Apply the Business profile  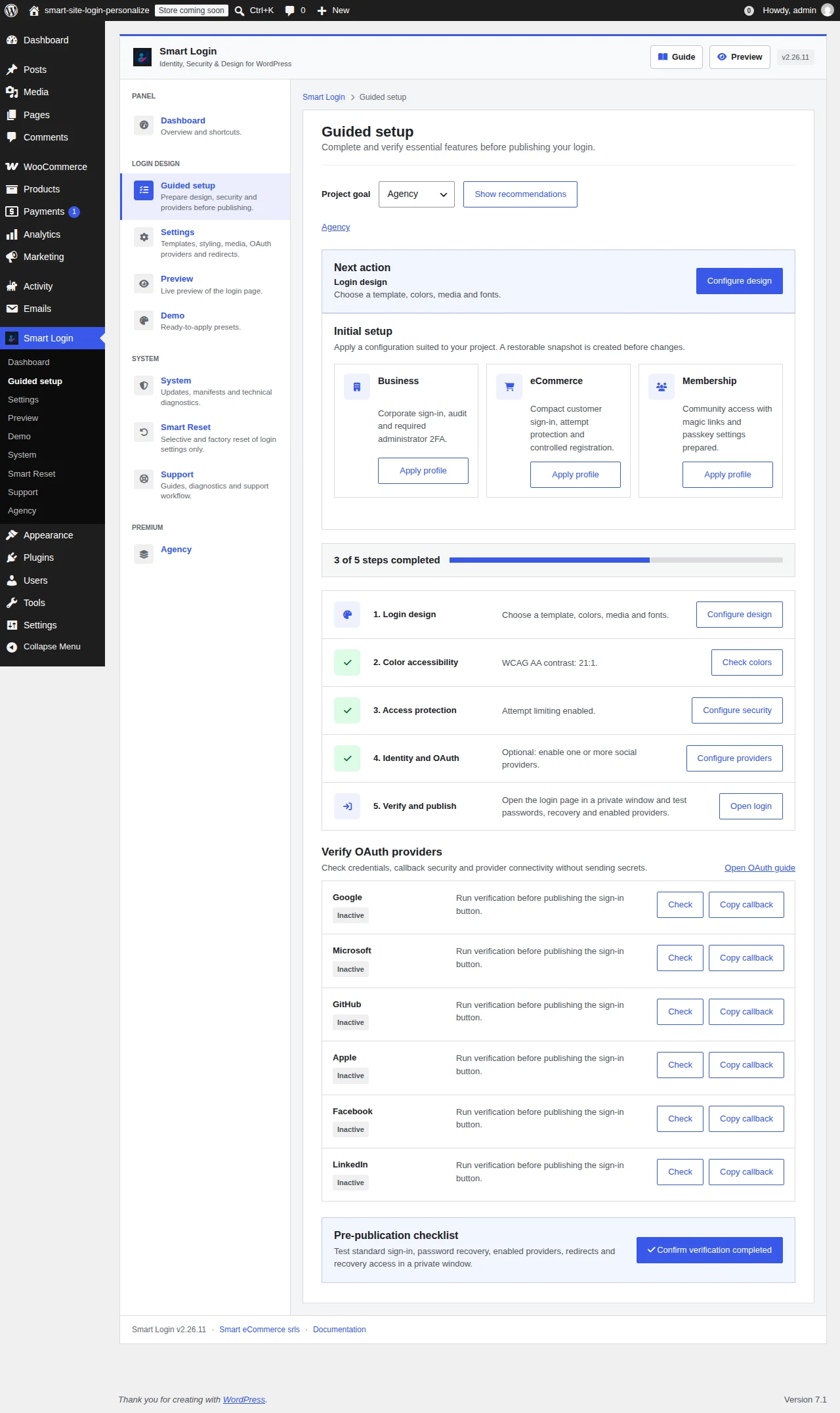[x=423, y=471]
